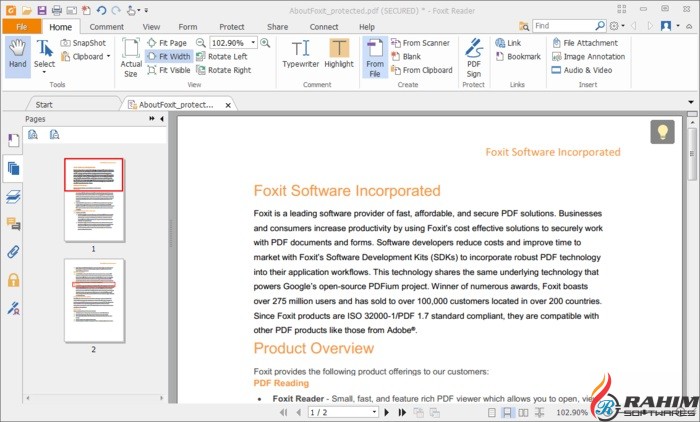700x422 pixels.
Task: Open the Connect ribbon tab
Action: tap(324, 27)
